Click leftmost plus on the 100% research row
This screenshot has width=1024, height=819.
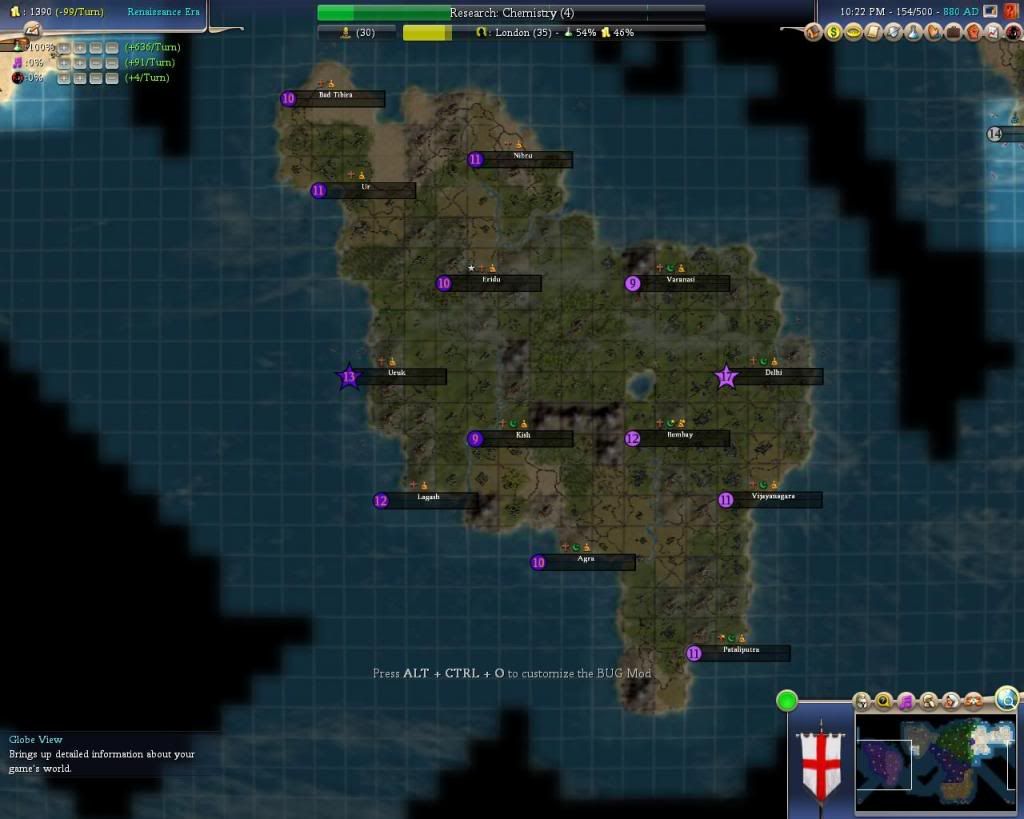tap(64, 48)
